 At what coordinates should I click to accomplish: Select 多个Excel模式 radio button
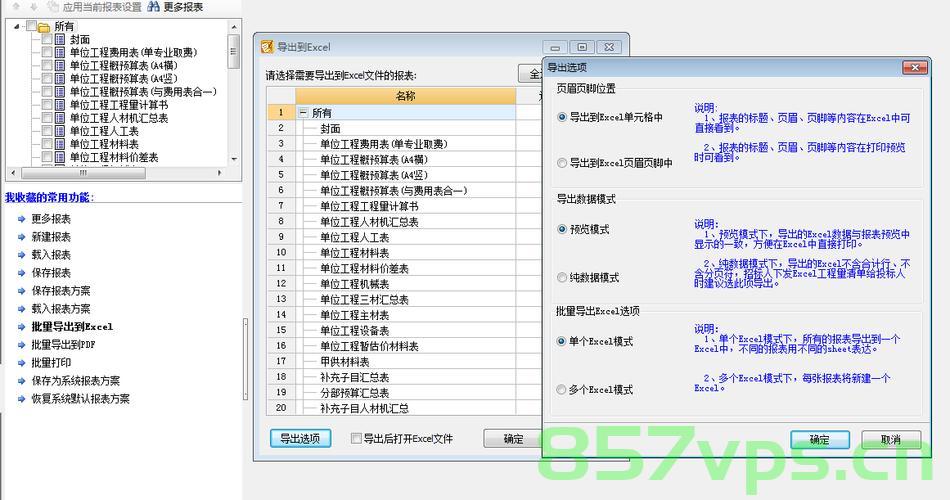pos(561,390)
